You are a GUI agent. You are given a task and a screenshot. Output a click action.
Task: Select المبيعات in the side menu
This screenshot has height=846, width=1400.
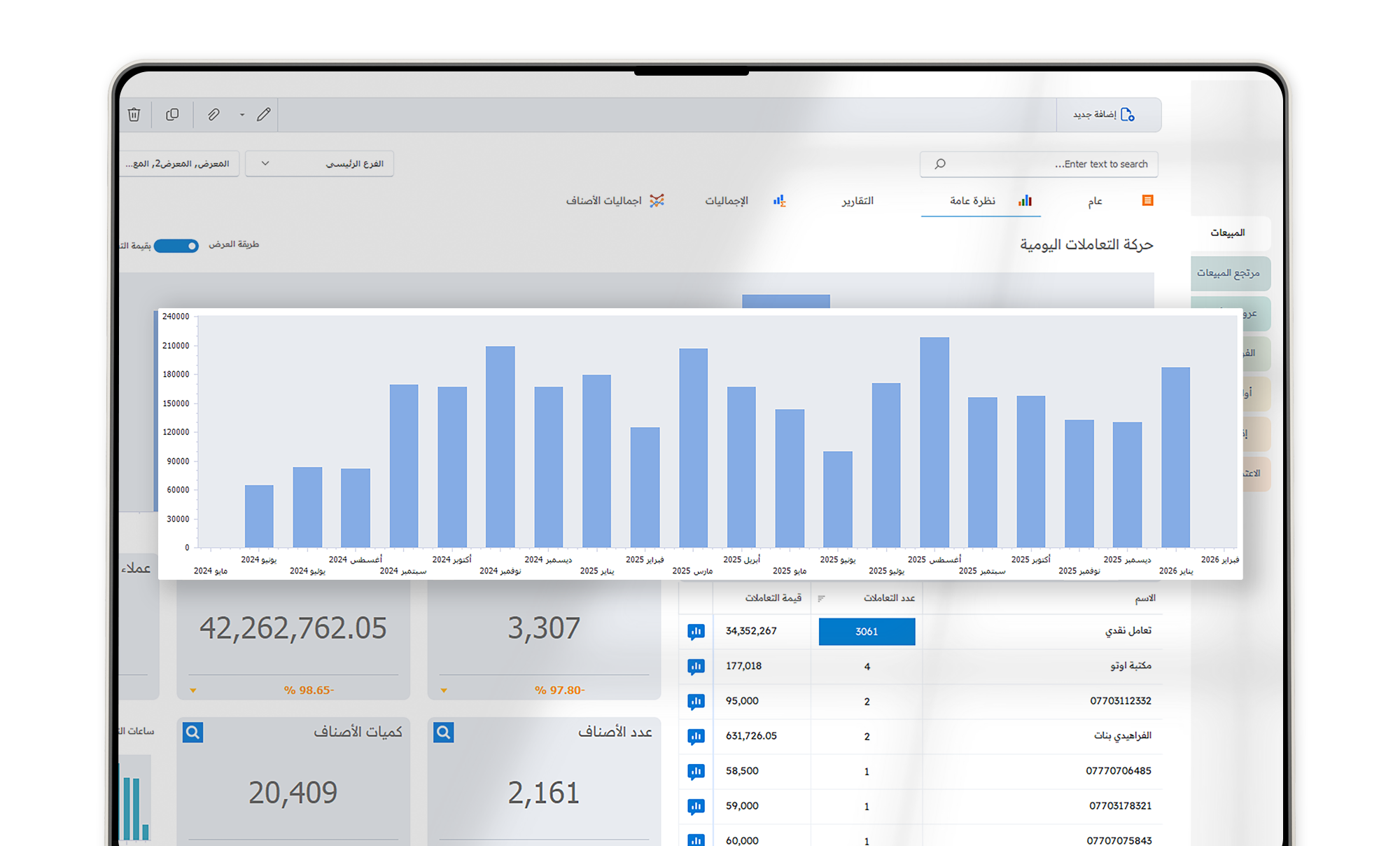tap(1230, 233)
